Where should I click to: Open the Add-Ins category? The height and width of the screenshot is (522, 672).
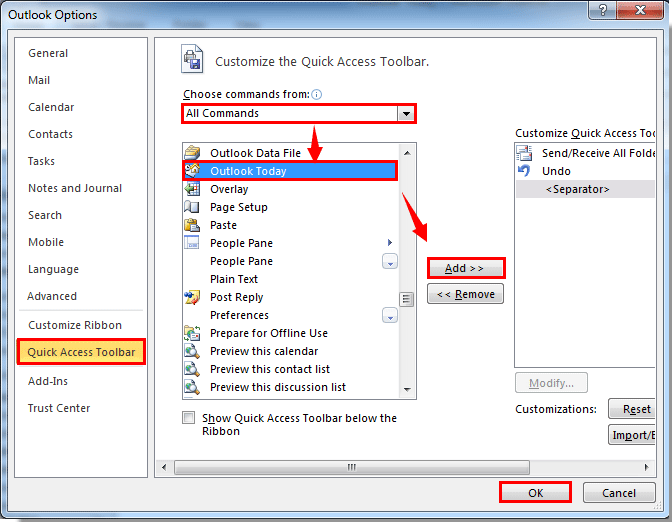coord(48,381)
